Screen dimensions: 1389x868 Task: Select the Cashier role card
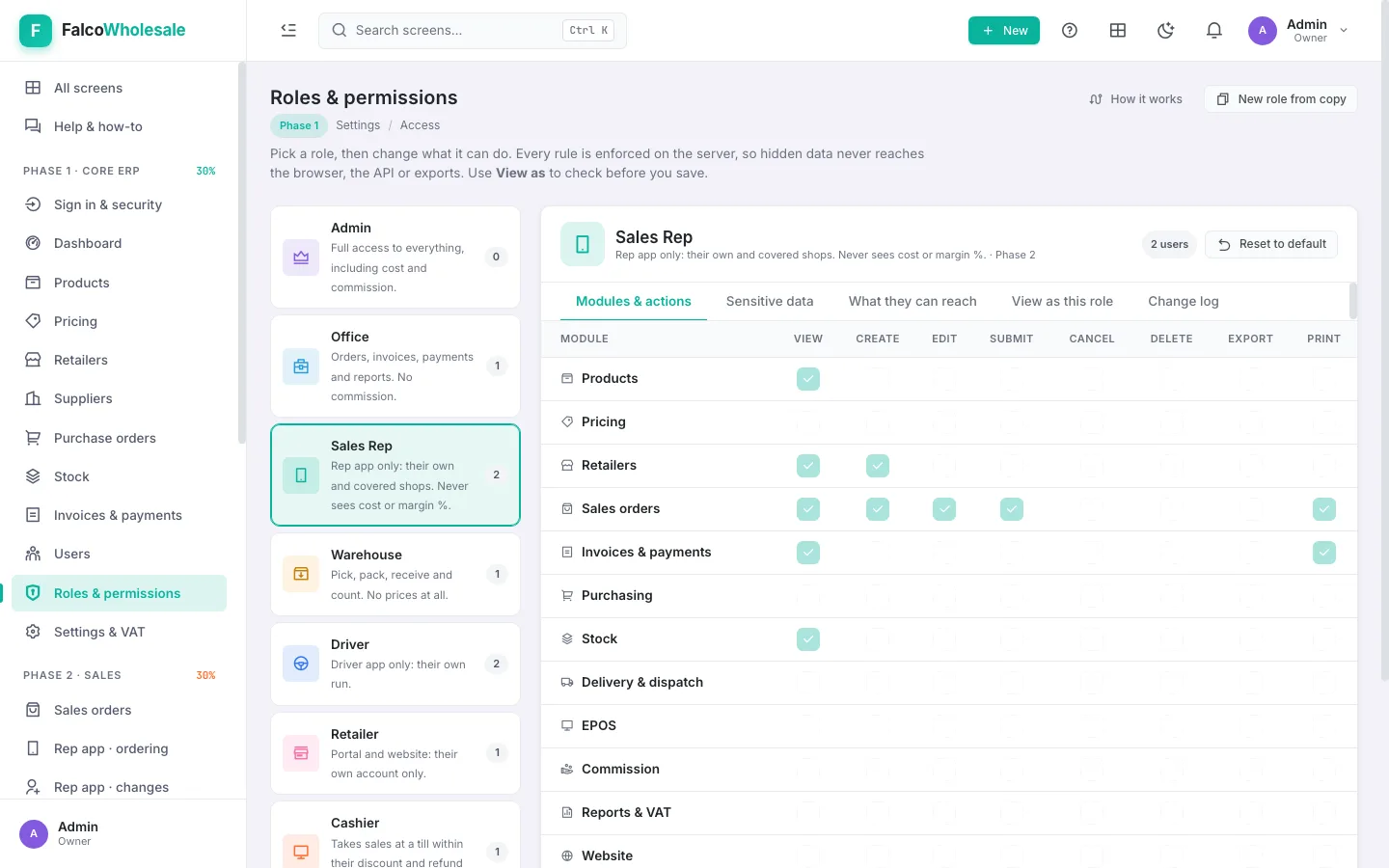pyautogui.click(x=395, y=835)
